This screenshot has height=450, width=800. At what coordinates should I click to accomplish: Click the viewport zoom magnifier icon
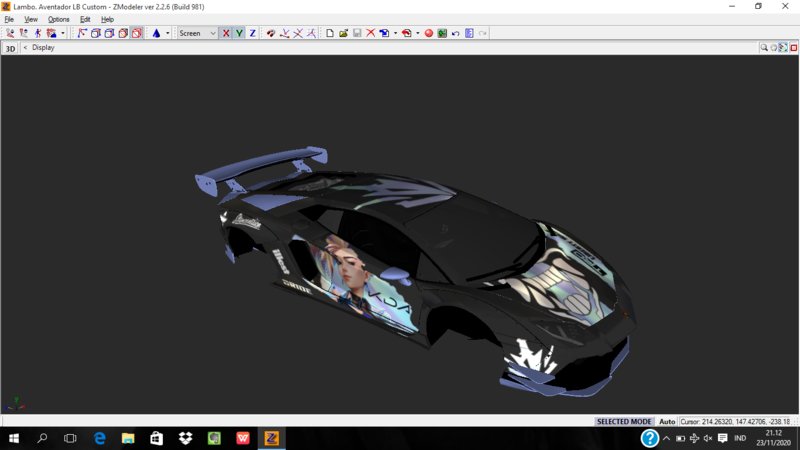point(764,47)
